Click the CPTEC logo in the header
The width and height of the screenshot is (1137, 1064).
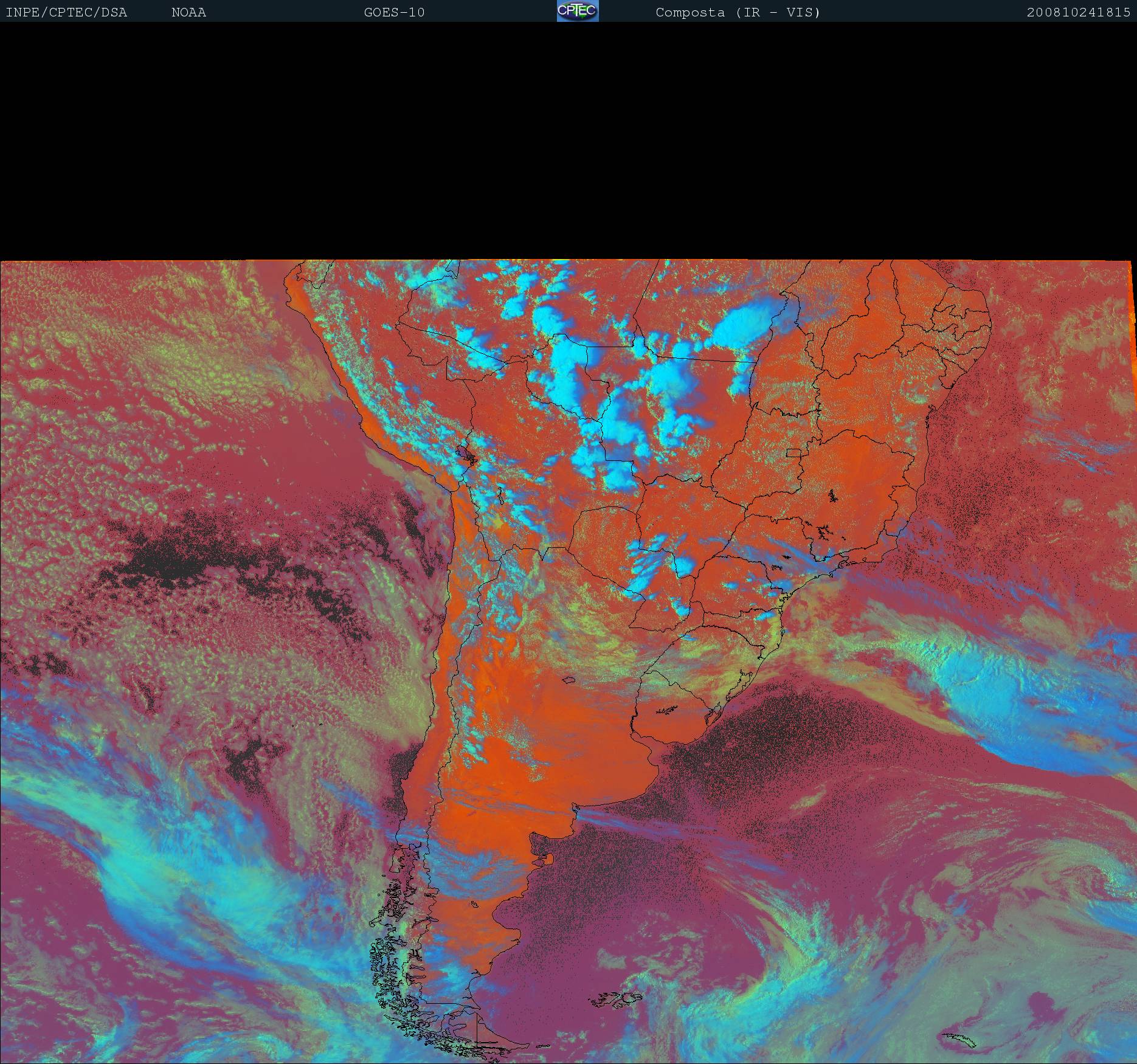click(577, 11)
